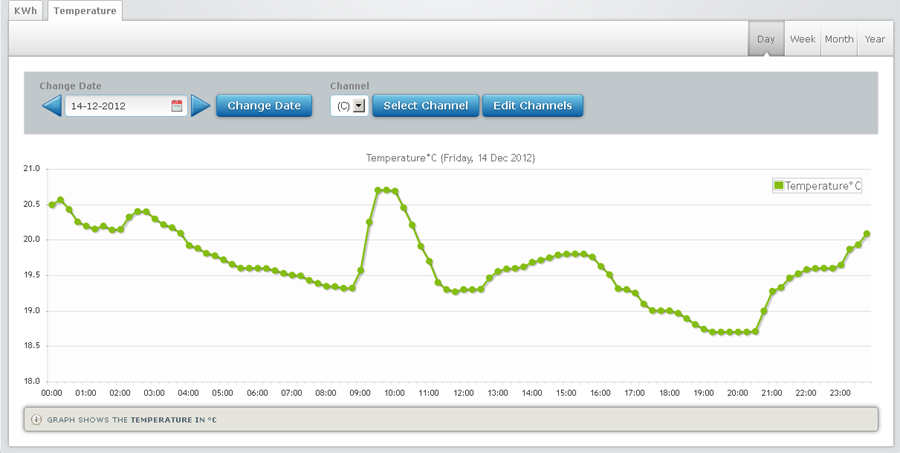900x453 pixels.
Task: Click the first data point at 00:00
Action: 52,205
